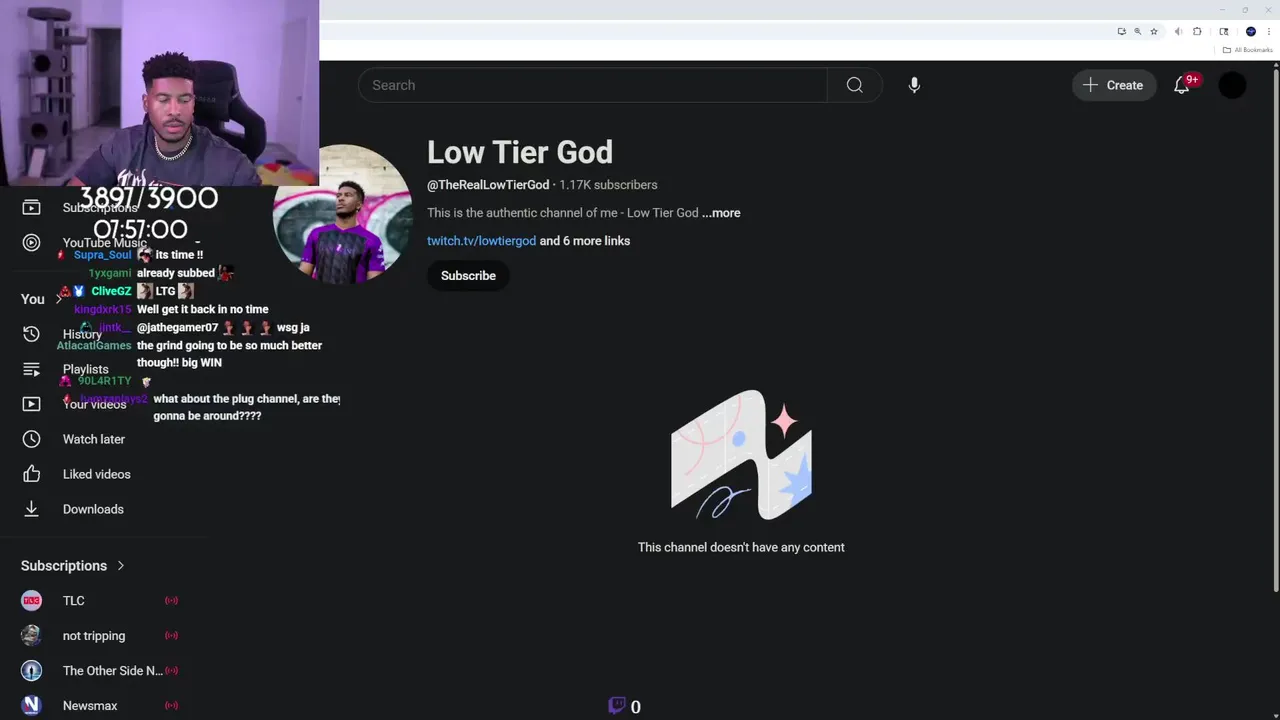1280x720 pixels.
Task: Click the TLC channel avatar
Action: coord(31,601)
